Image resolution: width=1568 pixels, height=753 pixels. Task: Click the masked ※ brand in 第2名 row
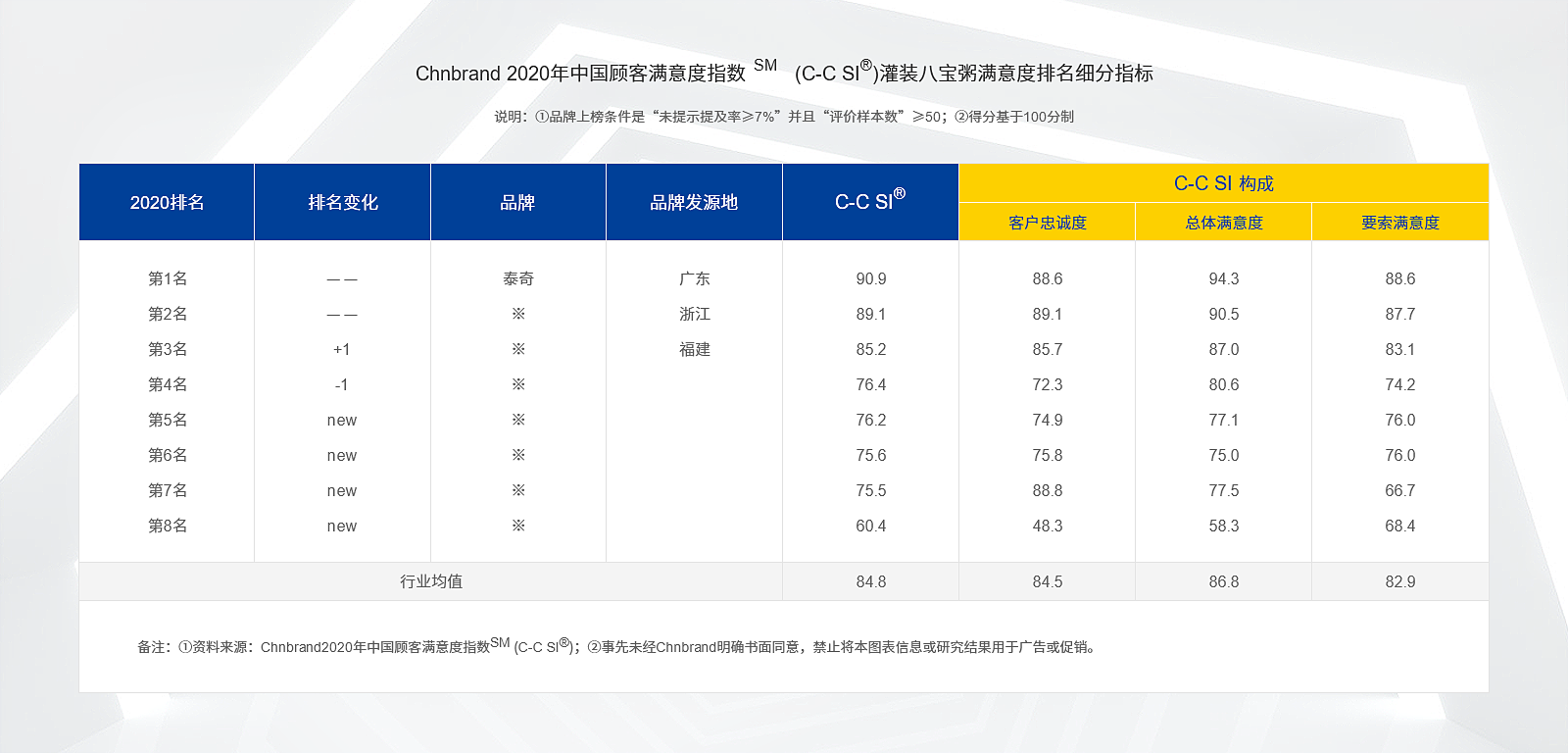pos(518,314)
